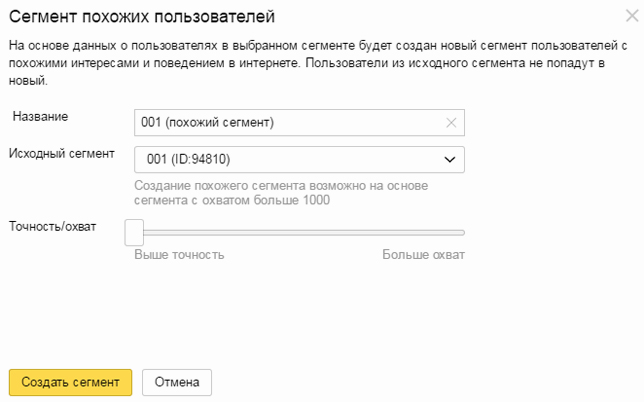The height and width of the screenshot is (402, 644).
Task: Grab the Точность/охват slider handle
Action: pyautogui.click(x=134, y=232)
